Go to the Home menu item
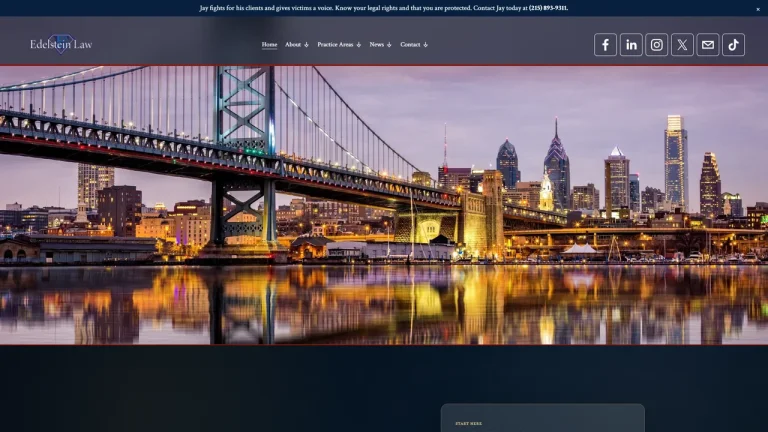 point(269,45)
